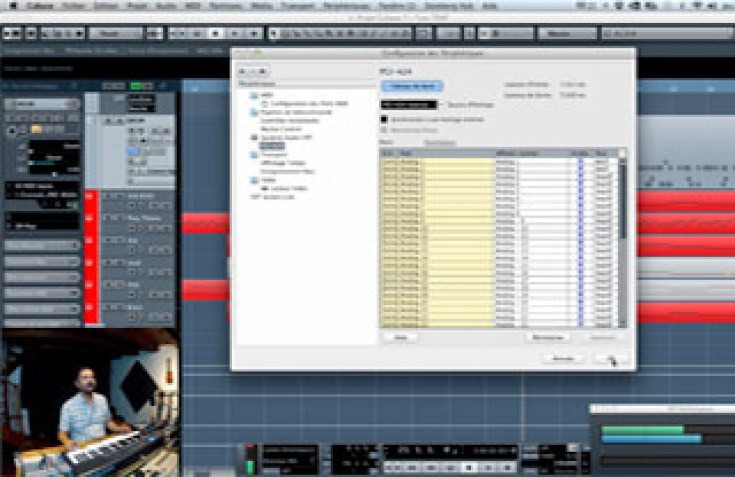Click the Aide button in dialog
Viewport: 735px width, 477px height.
pos(401,337)
